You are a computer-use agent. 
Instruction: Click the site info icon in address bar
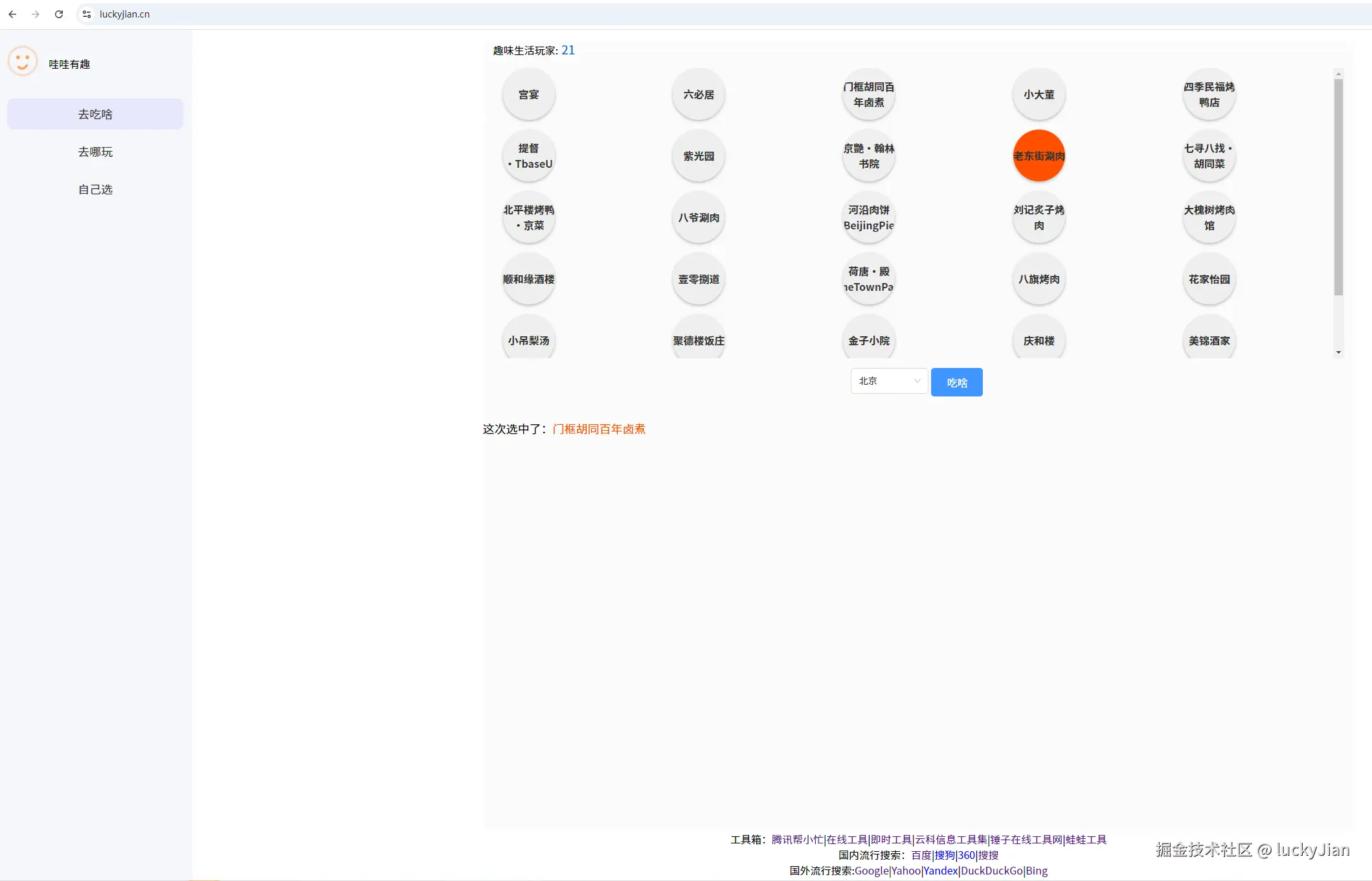coord(87,14)
